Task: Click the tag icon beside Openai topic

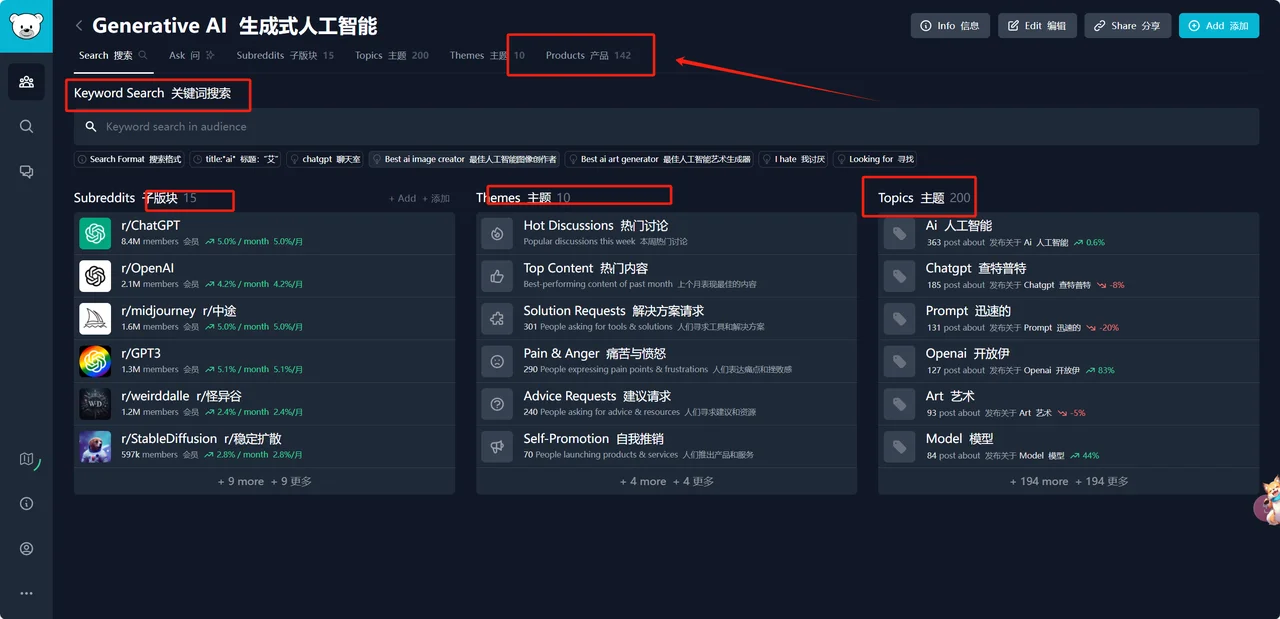Action: (x=899, y=361)
